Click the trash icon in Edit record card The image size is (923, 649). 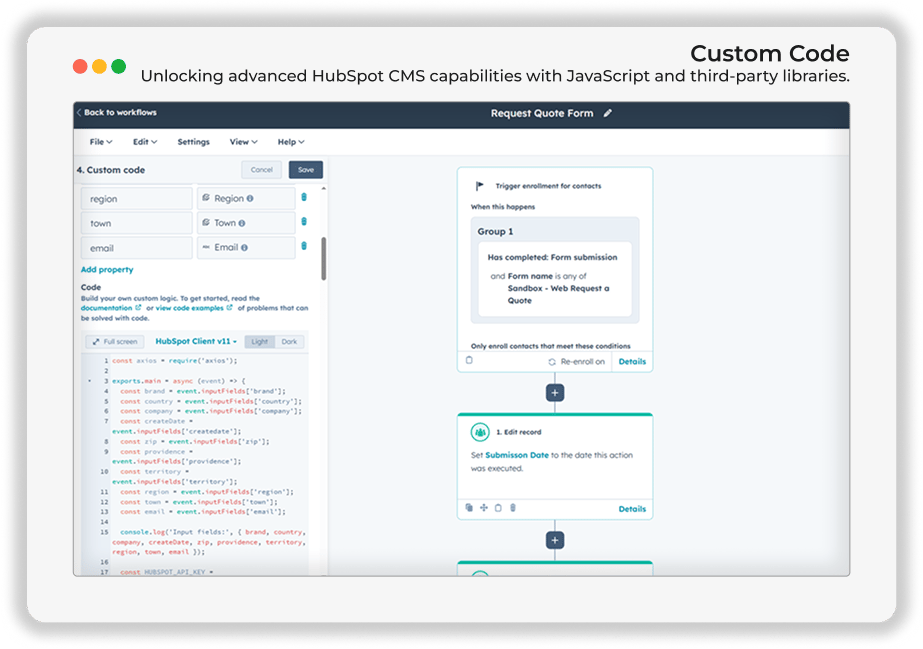tap(513, 507)
